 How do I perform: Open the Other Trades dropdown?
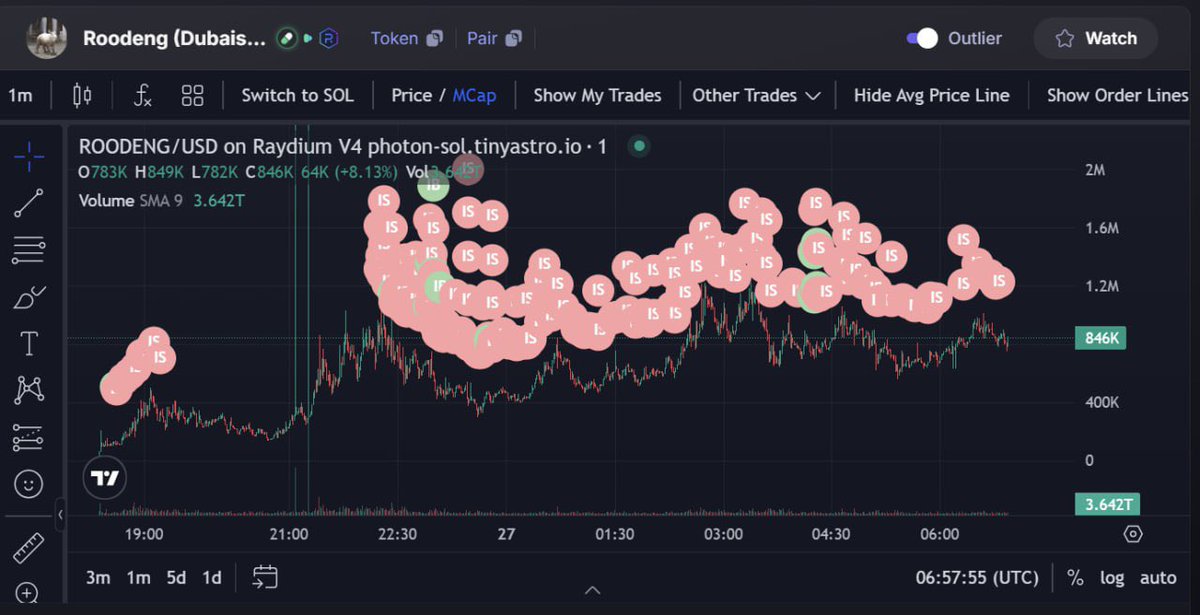click(757, 95)
